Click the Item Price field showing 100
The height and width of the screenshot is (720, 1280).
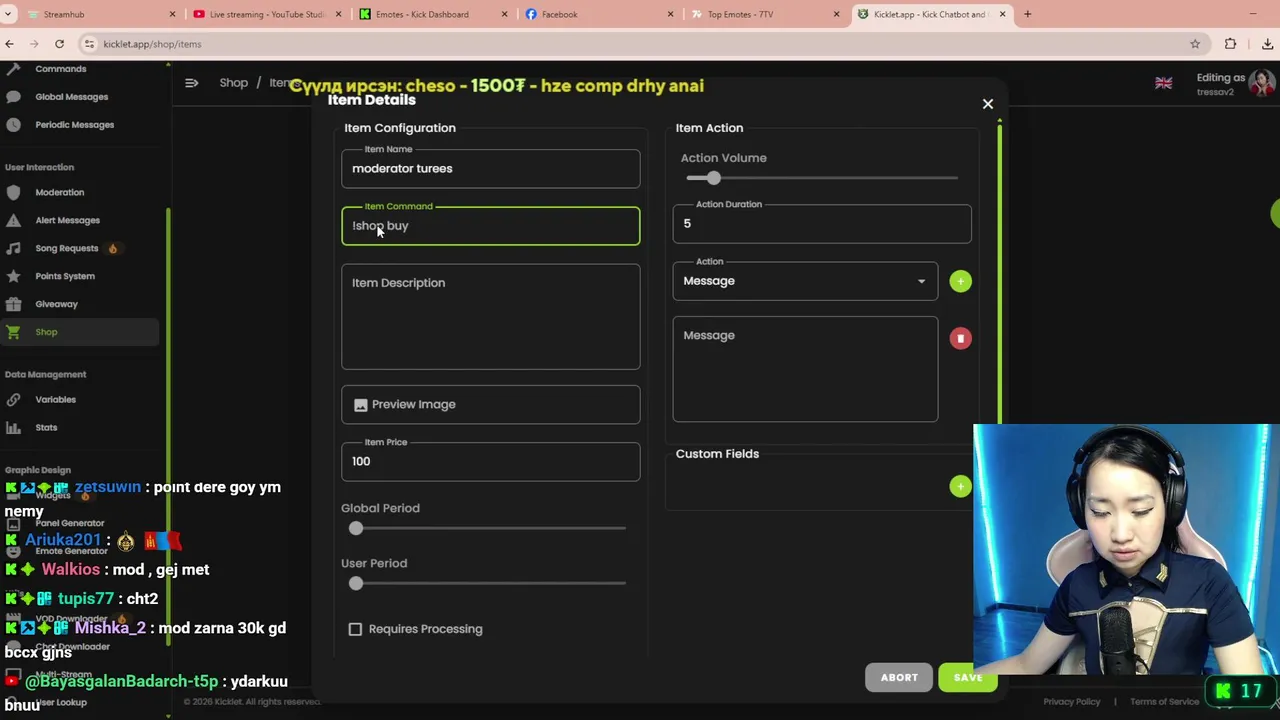490,462
